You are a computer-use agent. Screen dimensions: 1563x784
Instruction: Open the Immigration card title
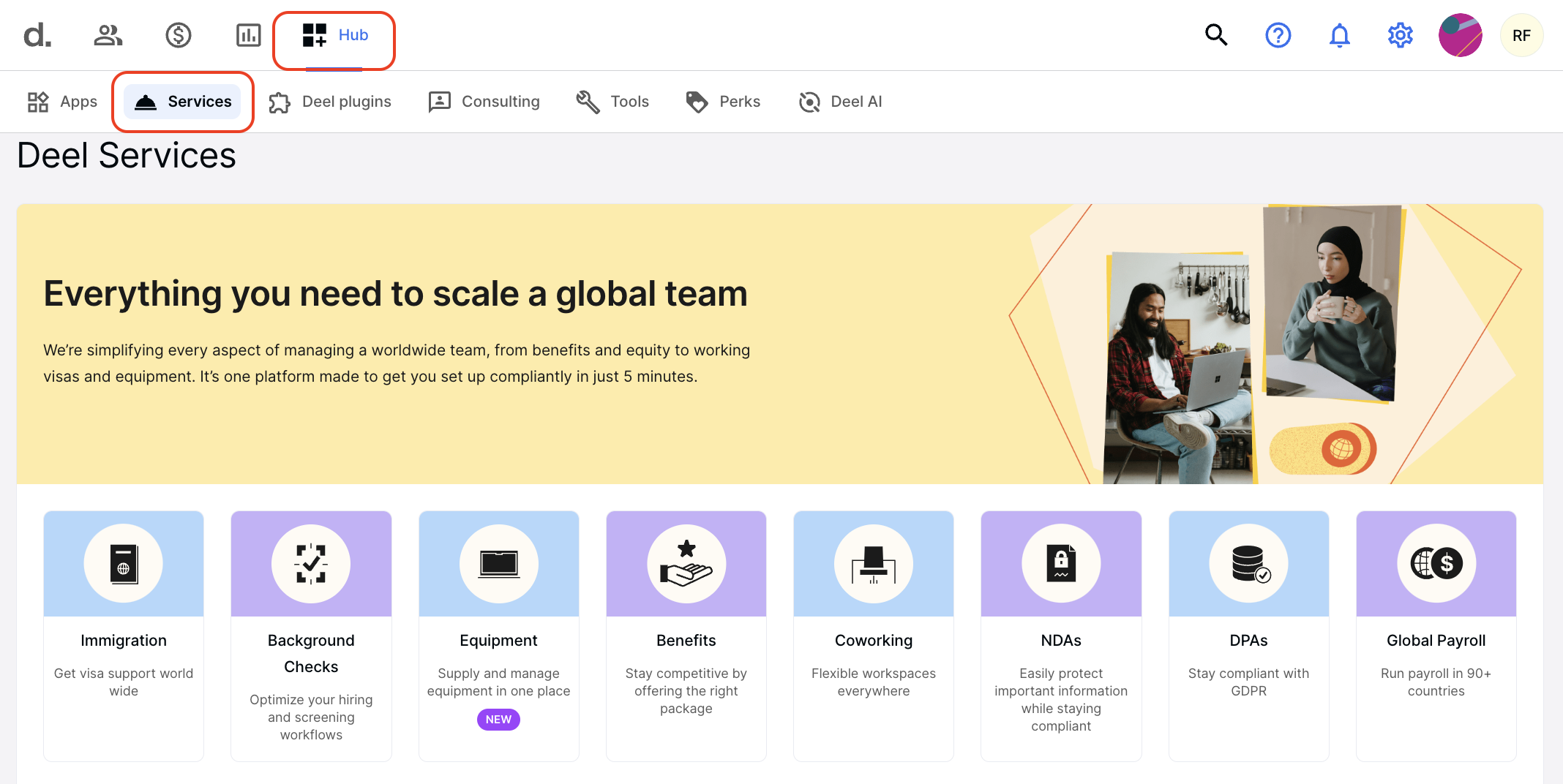124,641
